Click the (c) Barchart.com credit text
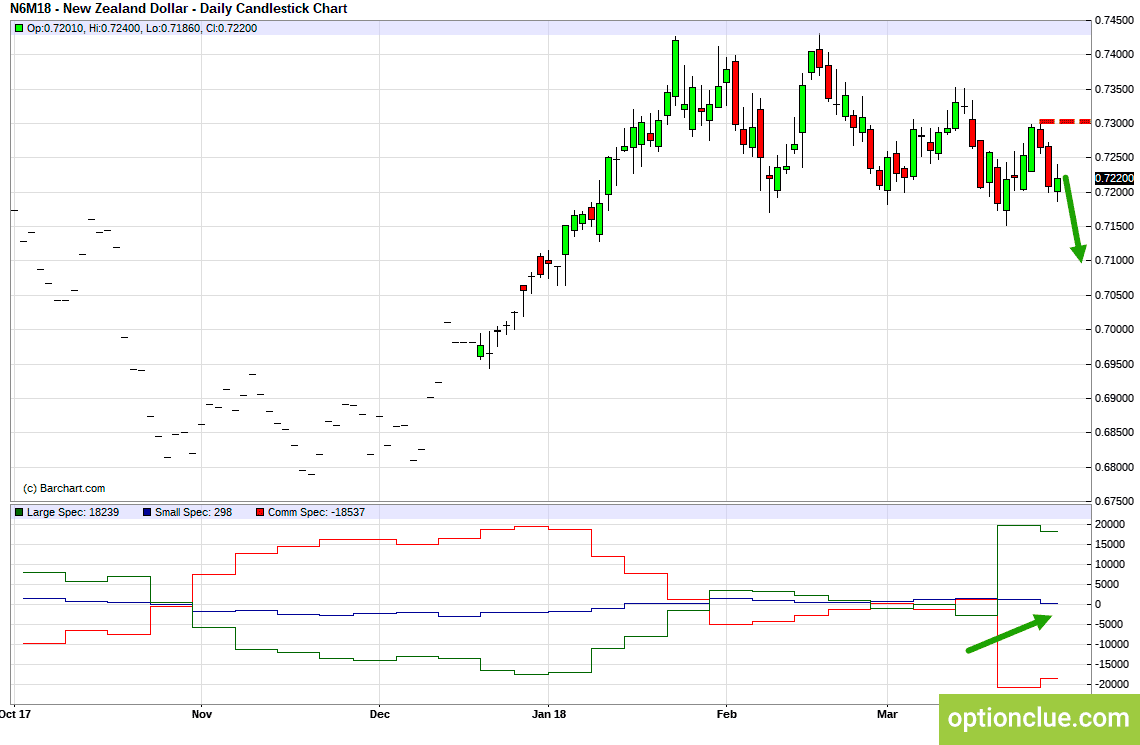The height and width of the screenshot is (745, 1140). coord(64,488)
